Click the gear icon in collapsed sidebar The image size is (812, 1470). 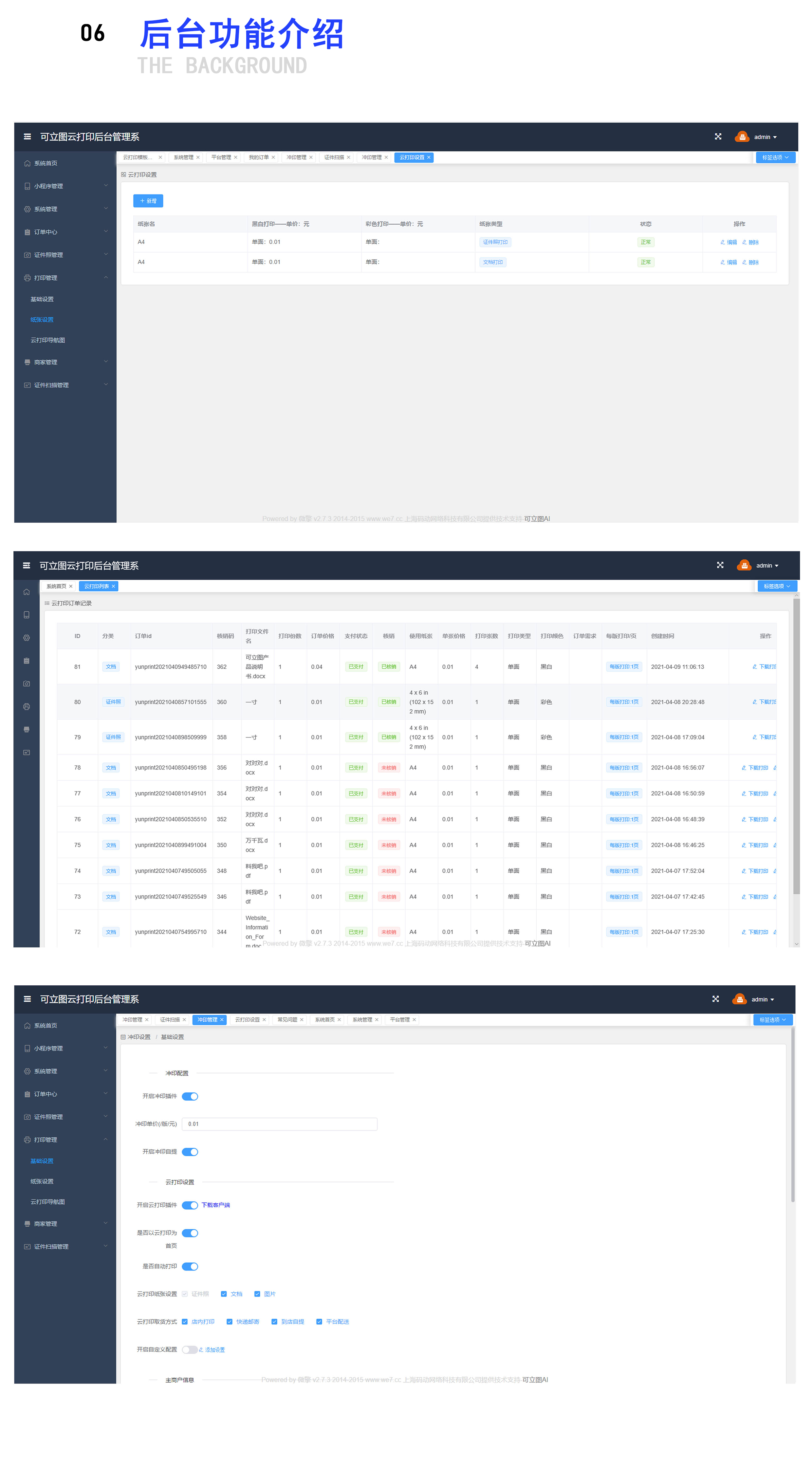click(x=26, y=638)
